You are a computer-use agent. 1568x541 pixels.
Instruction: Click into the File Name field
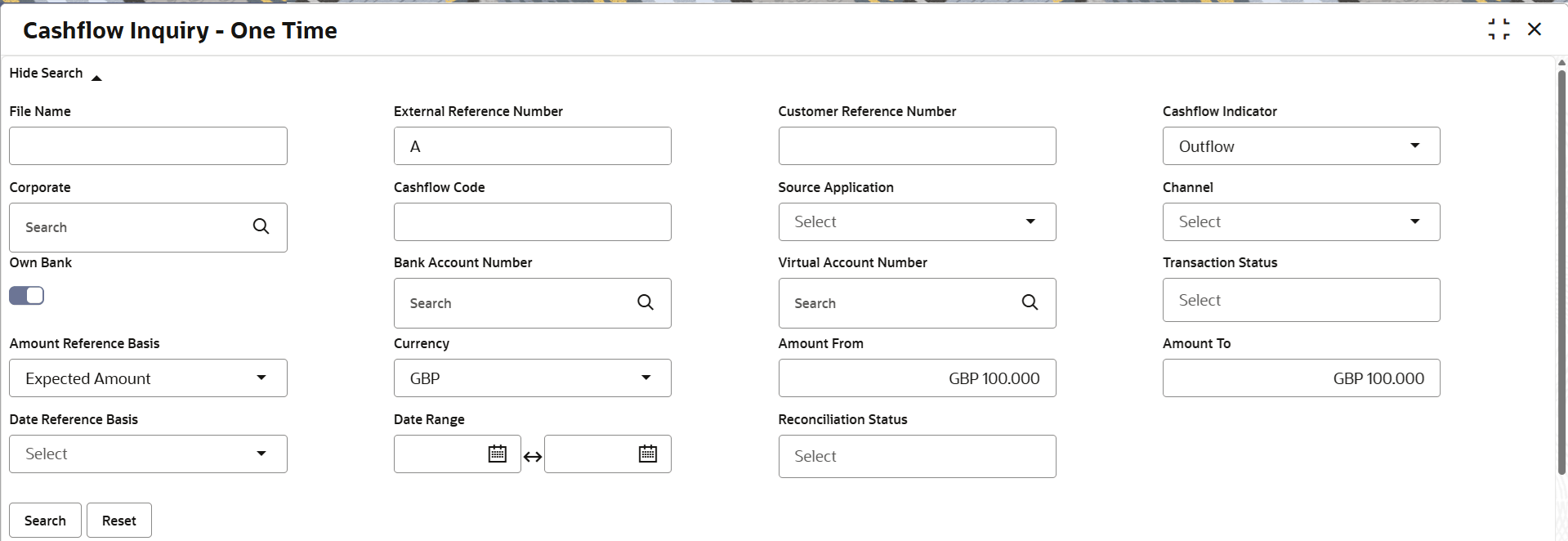coord(148,146)
